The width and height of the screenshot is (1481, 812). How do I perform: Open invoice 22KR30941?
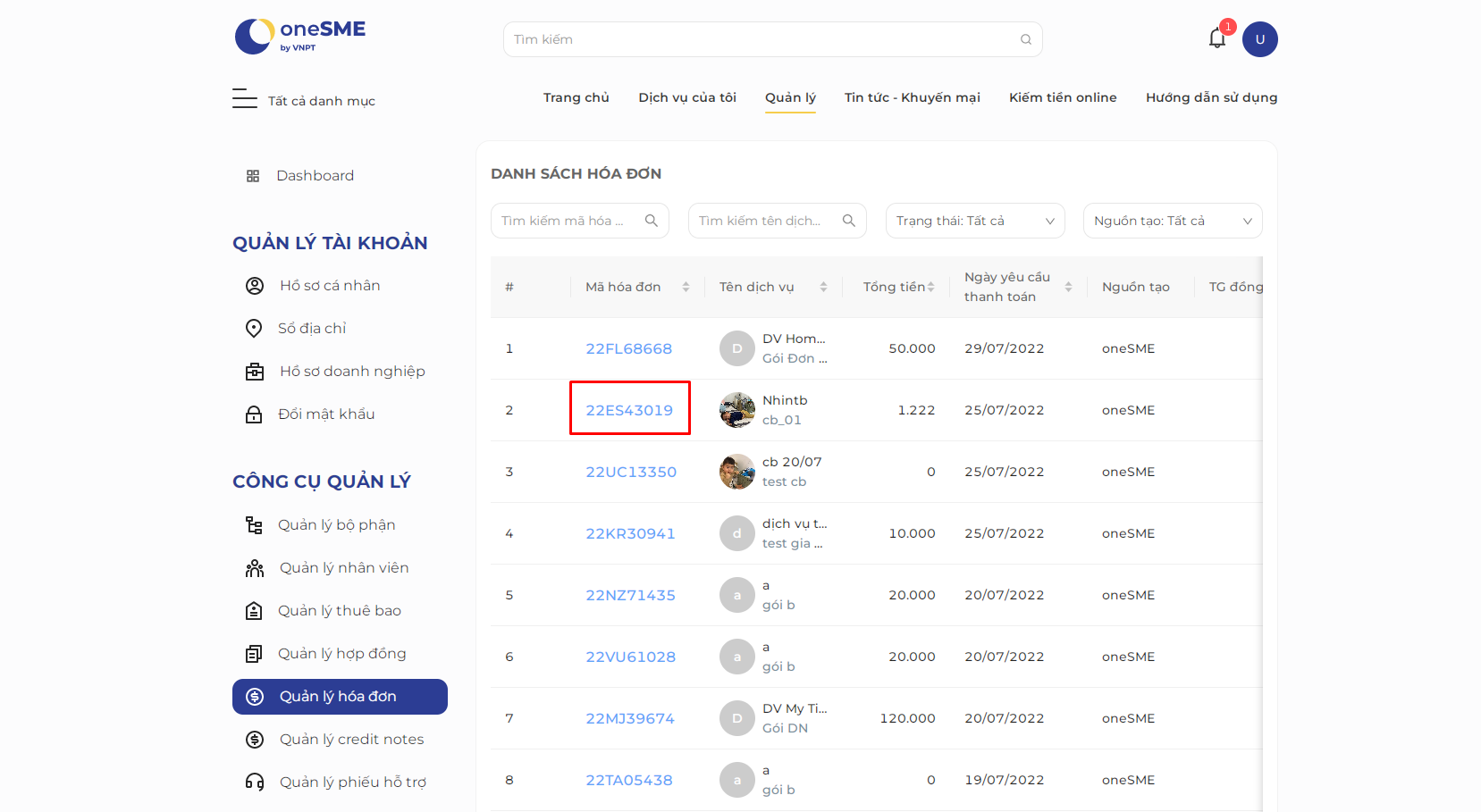(x=630, y=533)
